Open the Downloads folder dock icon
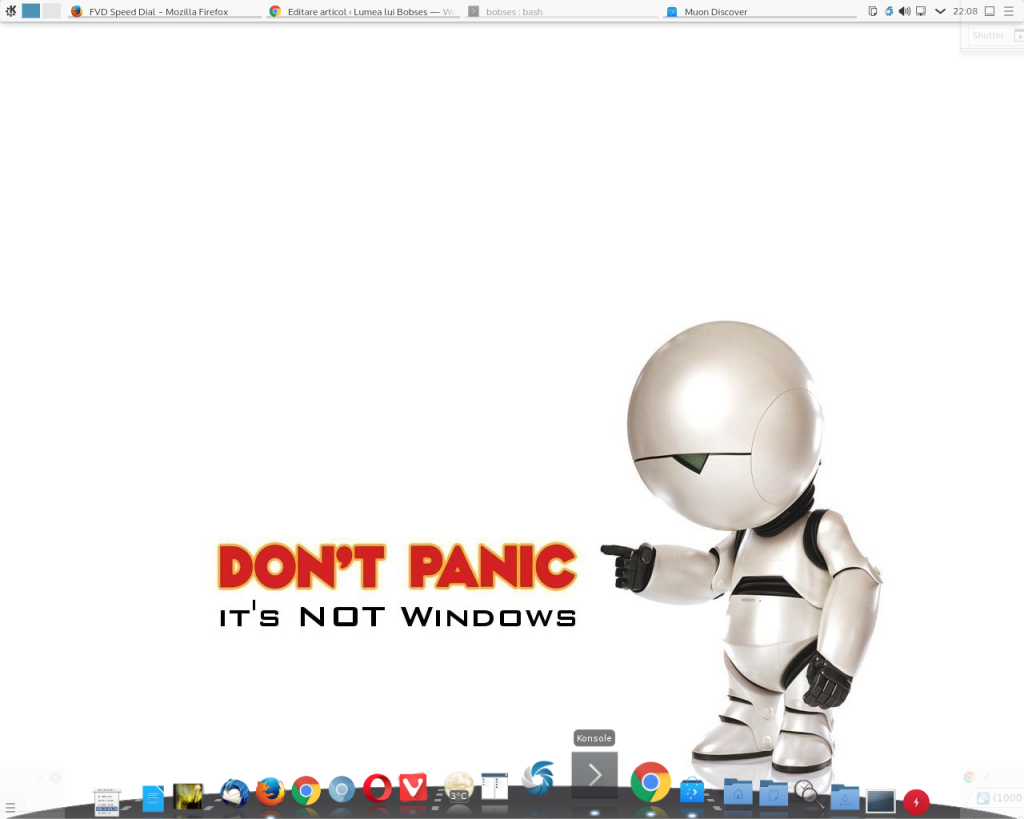Screen dimensions: 1024x819 coord(844,797)
